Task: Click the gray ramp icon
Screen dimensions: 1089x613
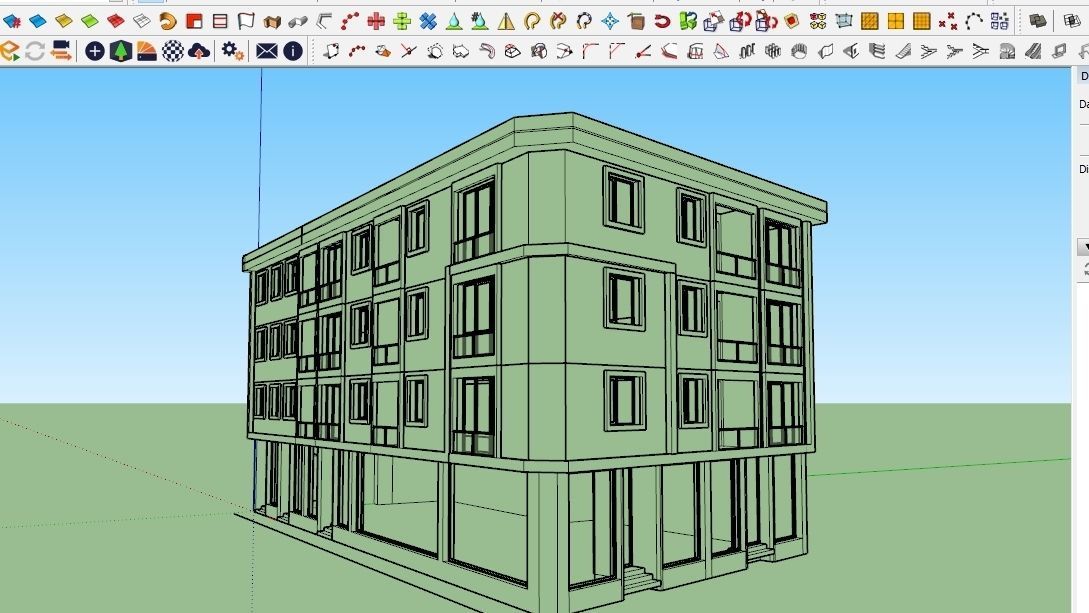Action: pos(903,51)
